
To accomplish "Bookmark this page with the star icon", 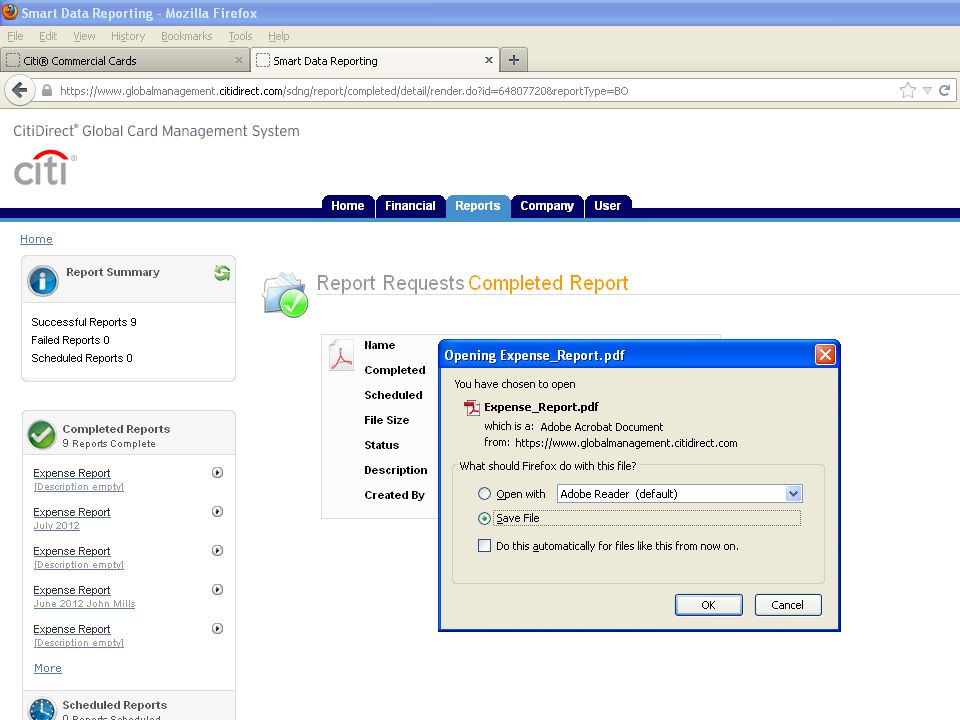I will point(907,91).
